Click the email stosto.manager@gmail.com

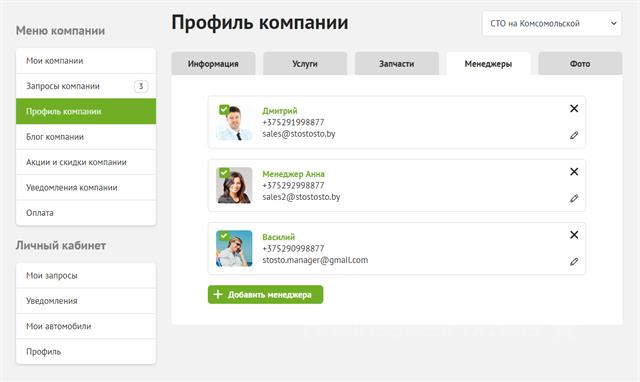(x=315, y=260)
